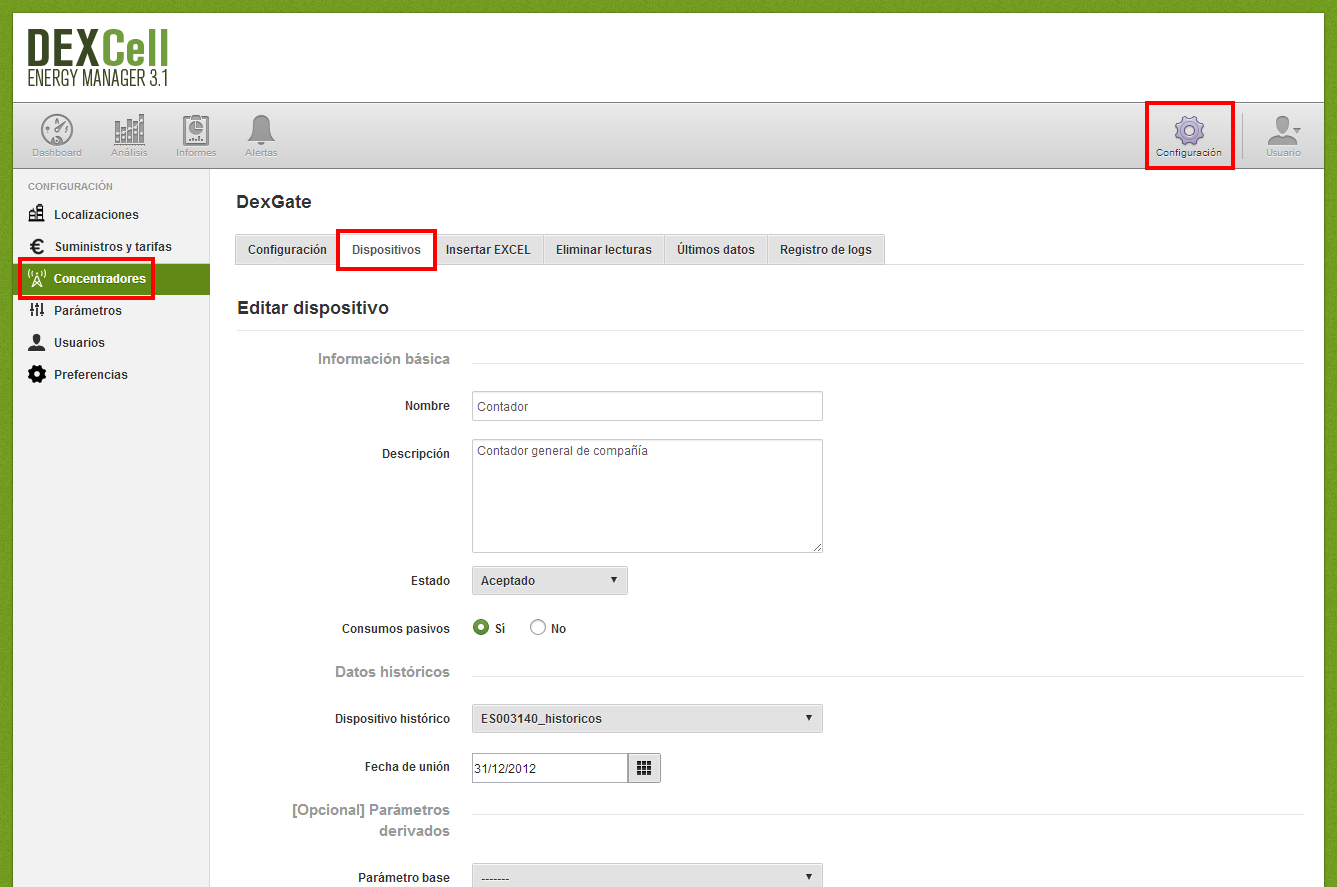Switch to the Configuración tab of DexGate
The width and height of the screenshot is (1337, 887).
click(x=287, y=249)
